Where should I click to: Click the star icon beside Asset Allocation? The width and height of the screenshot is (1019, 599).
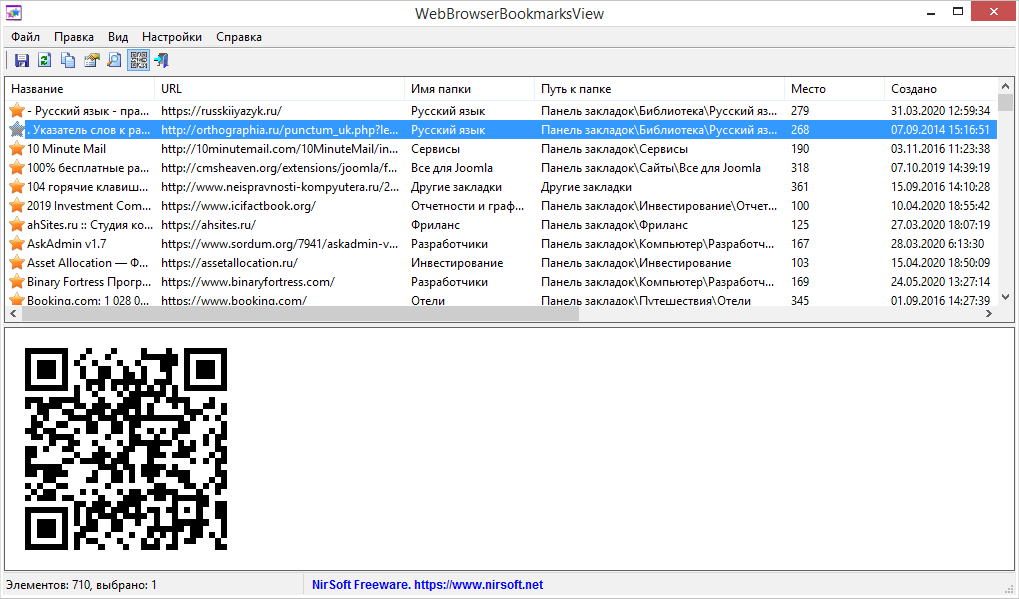(x=17, y=263)
